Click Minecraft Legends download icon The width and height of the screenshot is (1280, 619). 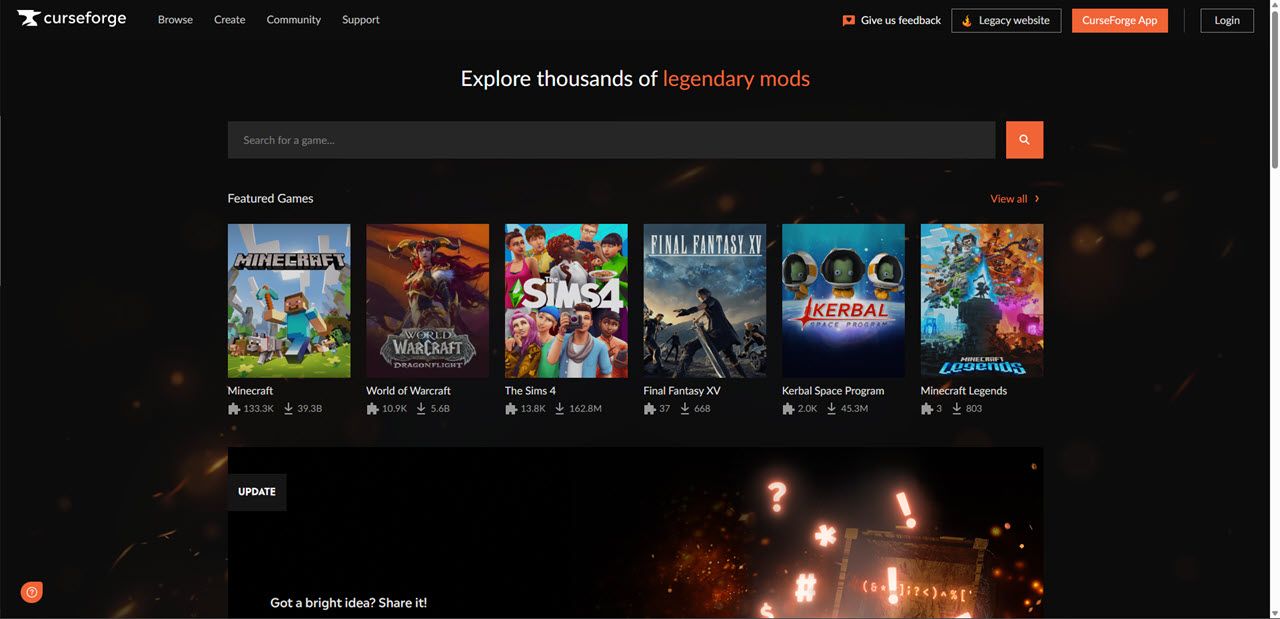tap(957, 409)
